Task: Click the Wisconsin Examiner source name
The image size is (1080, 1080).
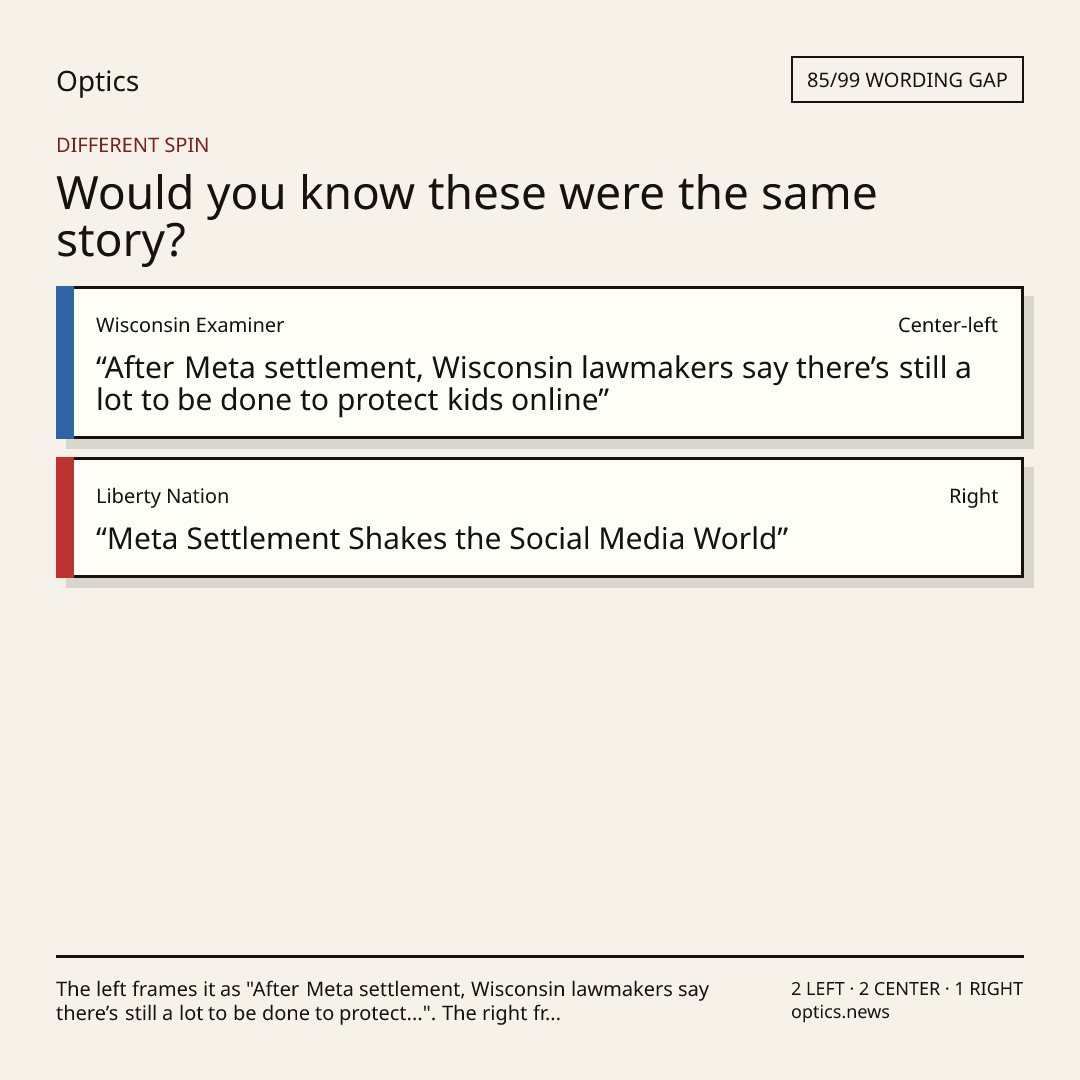Action: point(189,325)
